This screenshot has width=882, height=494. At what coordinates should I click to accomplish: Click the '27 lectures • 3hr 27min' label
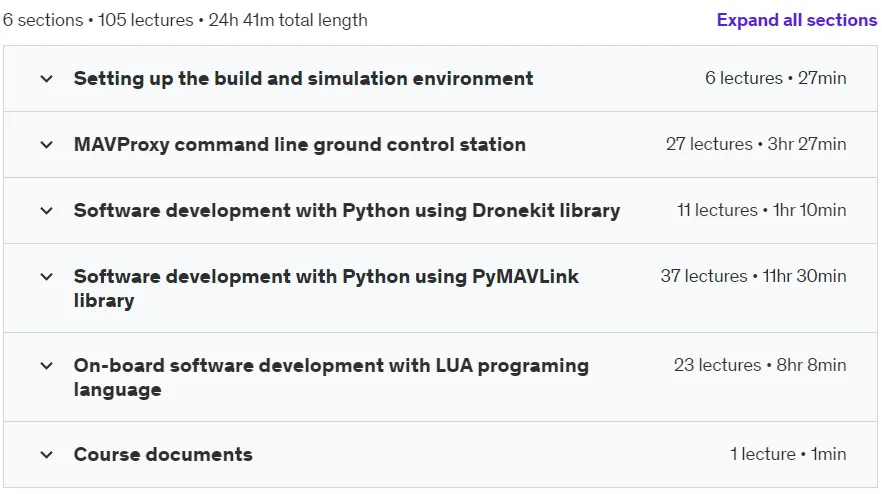tap(756, 144)
